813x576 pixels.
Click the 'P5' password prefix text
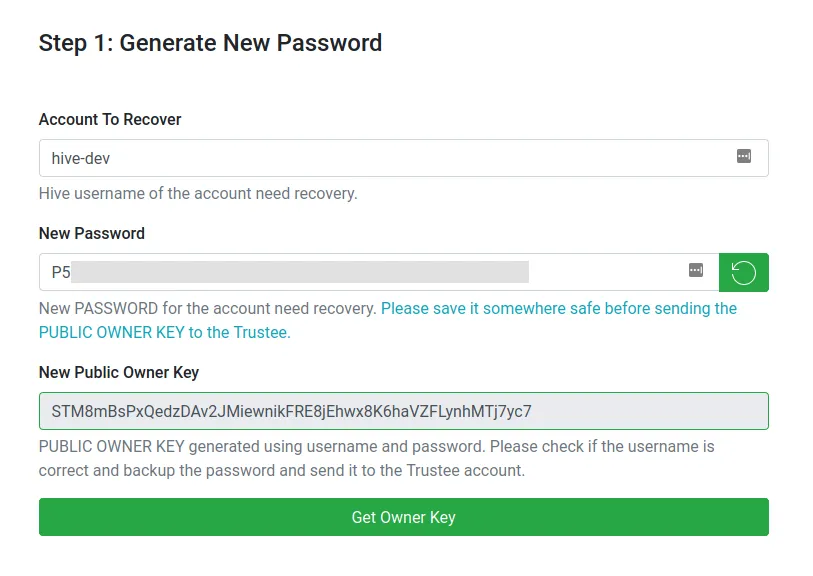60,272
